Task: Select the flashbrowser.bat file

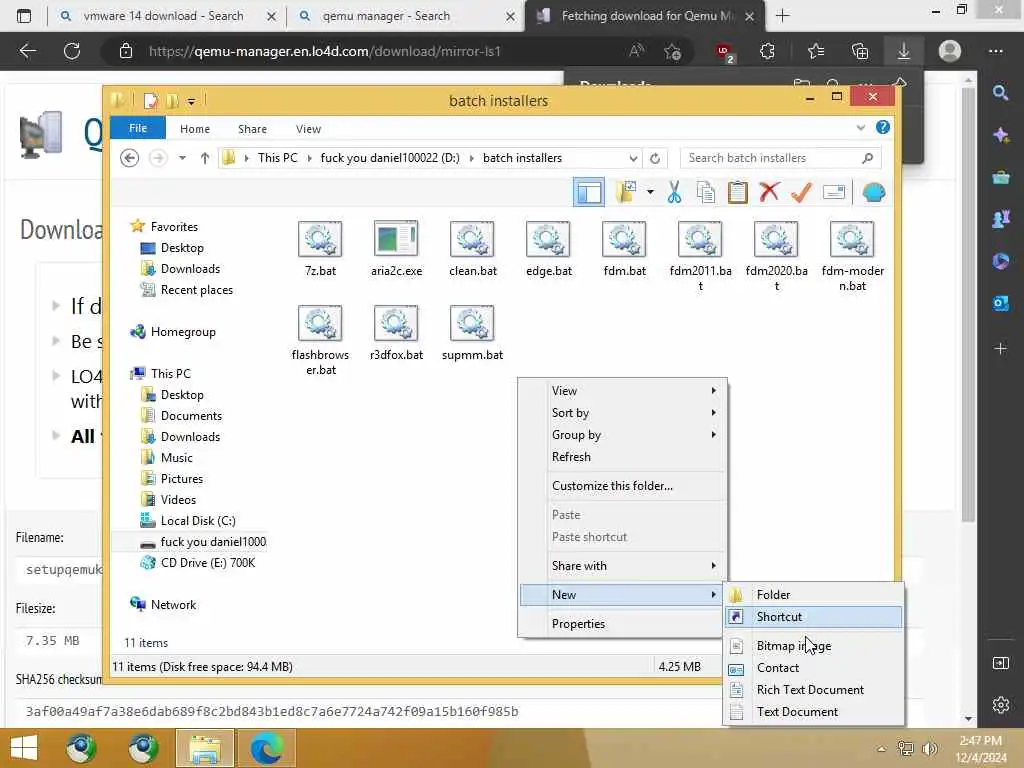Action: tap(320, 340)
